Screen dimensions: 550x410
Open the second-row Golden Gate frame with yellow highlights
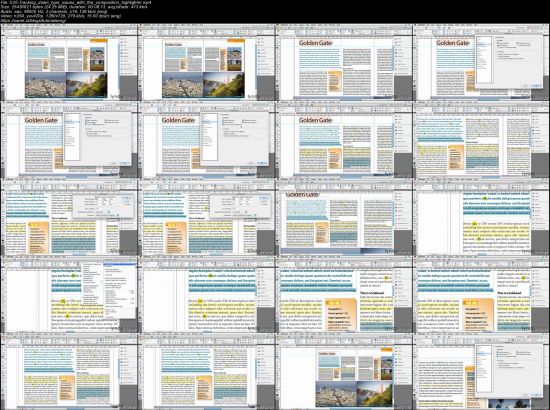click(344, 140)
